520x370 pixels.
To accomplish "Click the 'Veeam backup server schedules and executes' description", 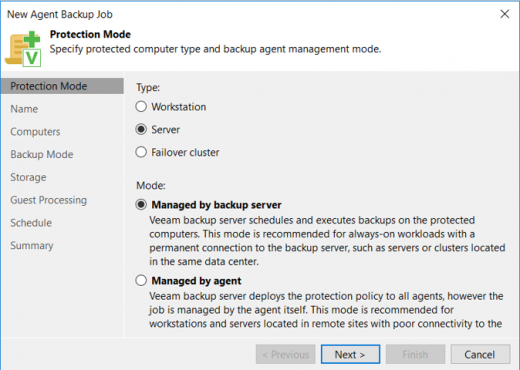I will click(327, 241).
